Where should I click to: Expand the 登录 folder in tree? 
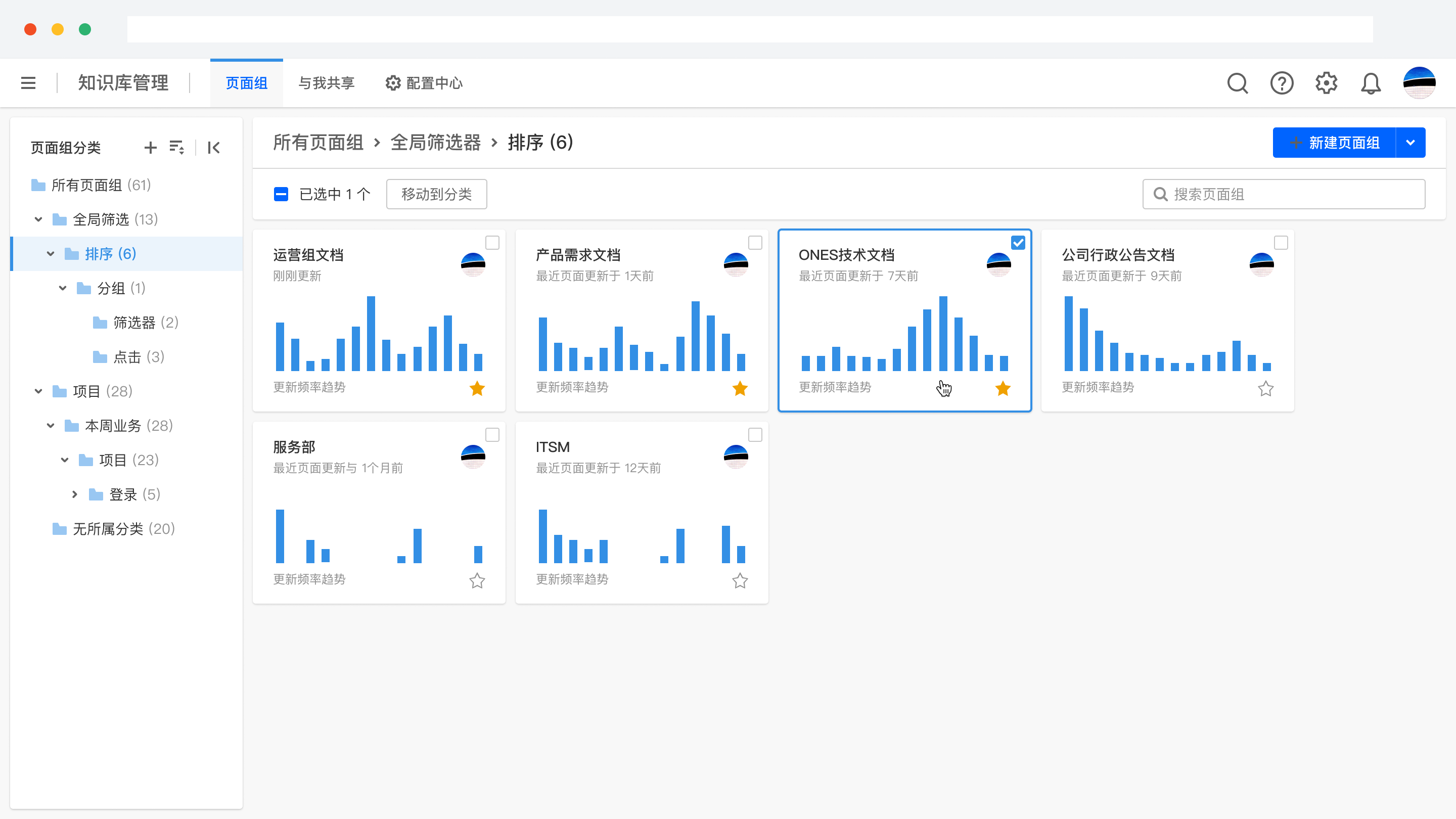pyautogui.click(x=75, y=494)
